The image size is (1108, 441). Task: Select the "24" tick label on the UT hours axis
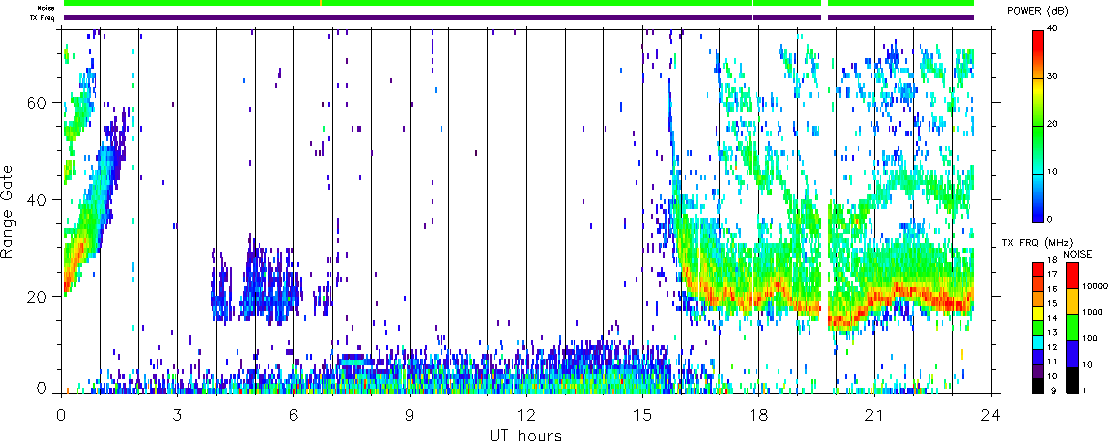tap(991, 415)
